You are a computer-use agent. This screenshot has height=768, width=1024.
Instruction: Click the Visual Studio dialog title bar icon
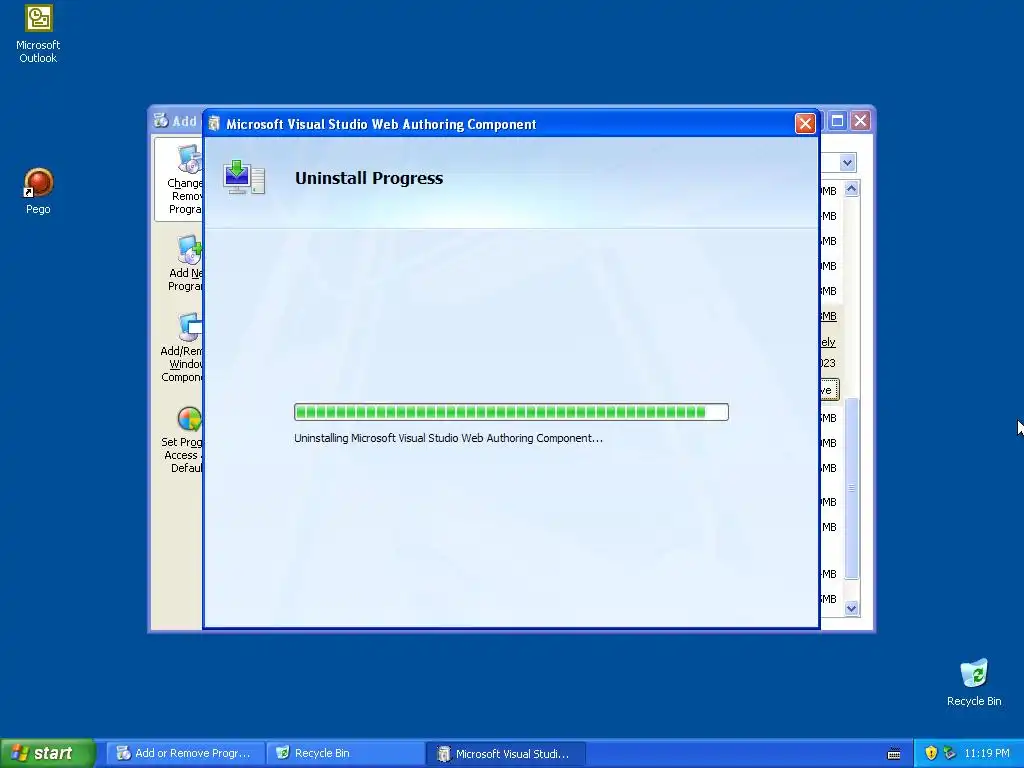(214, 123)
